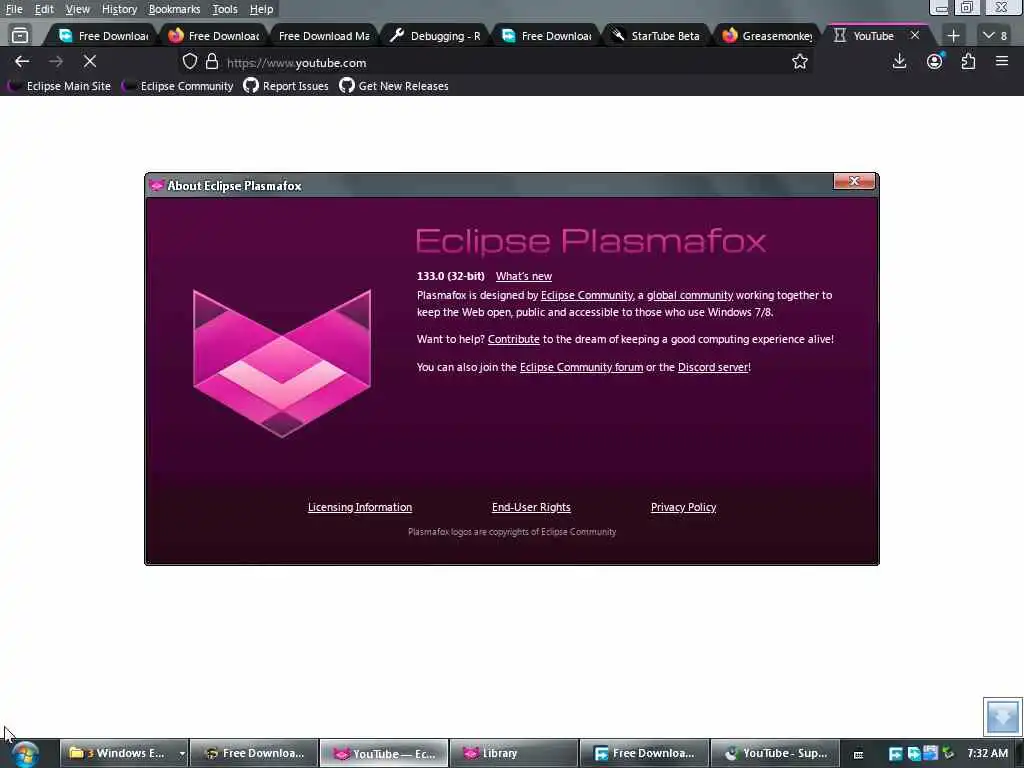Open Eclipse Main Site bookmark
The height and width of the screenshot is (768, 1024).
pos(60,86)
